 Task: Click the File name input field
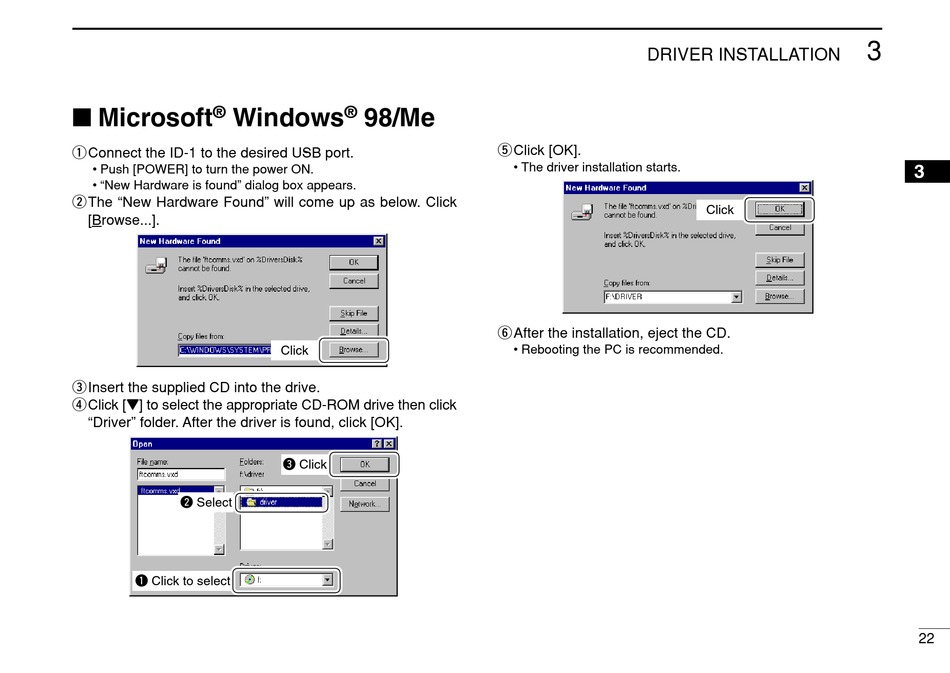pyautogui.click(x=180, y=475)
